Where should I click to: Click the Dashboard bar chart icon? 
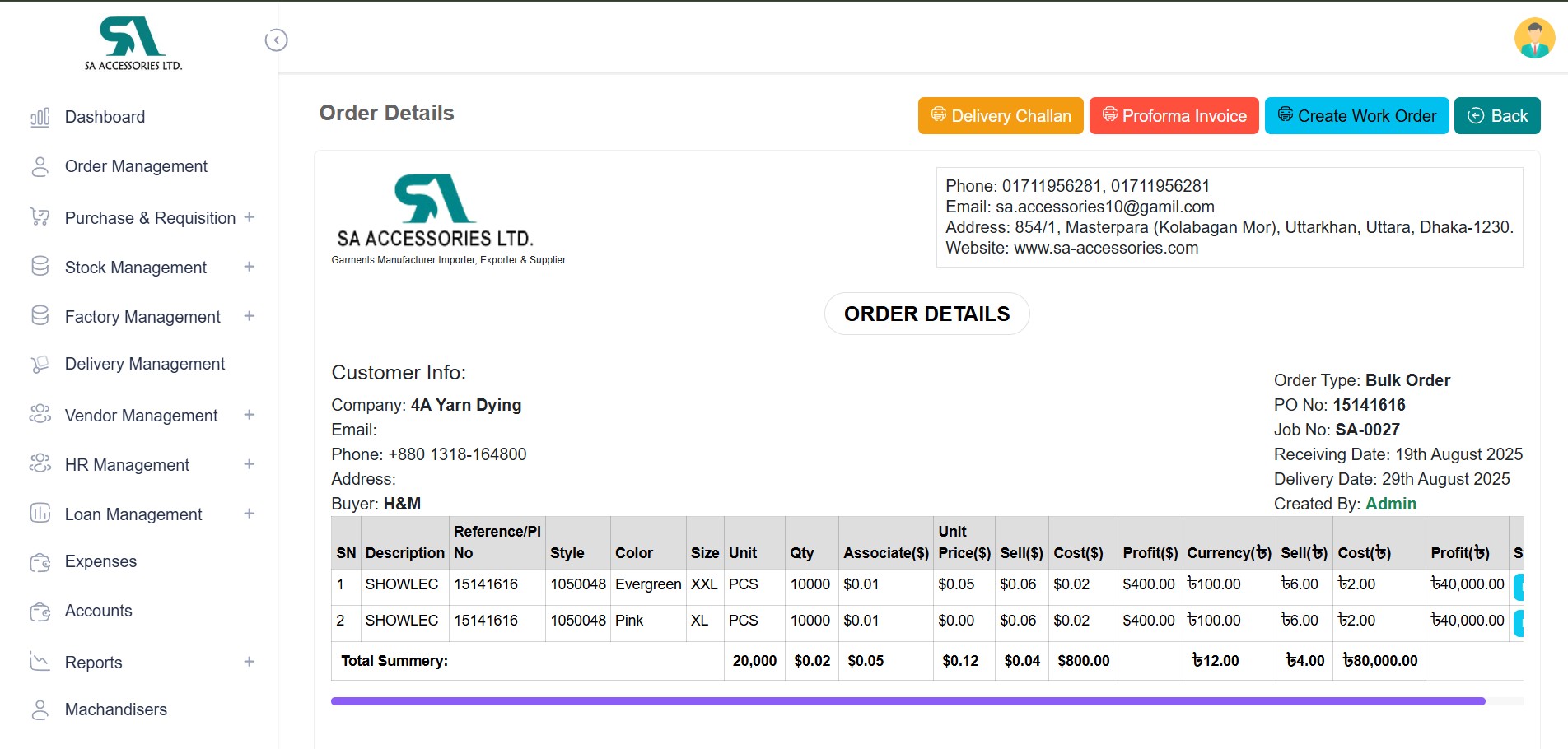[40, 117]
